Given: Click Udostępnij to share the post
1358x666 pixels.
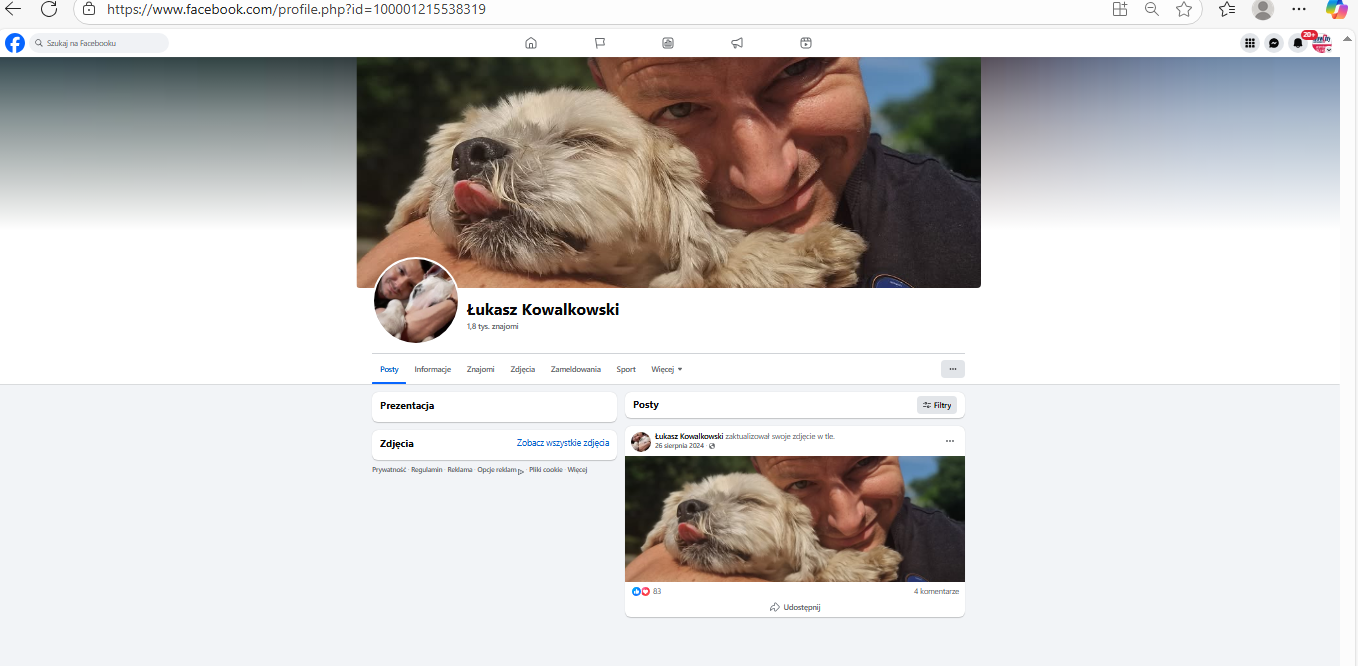Looking at the screenshot, I should 795,607.
